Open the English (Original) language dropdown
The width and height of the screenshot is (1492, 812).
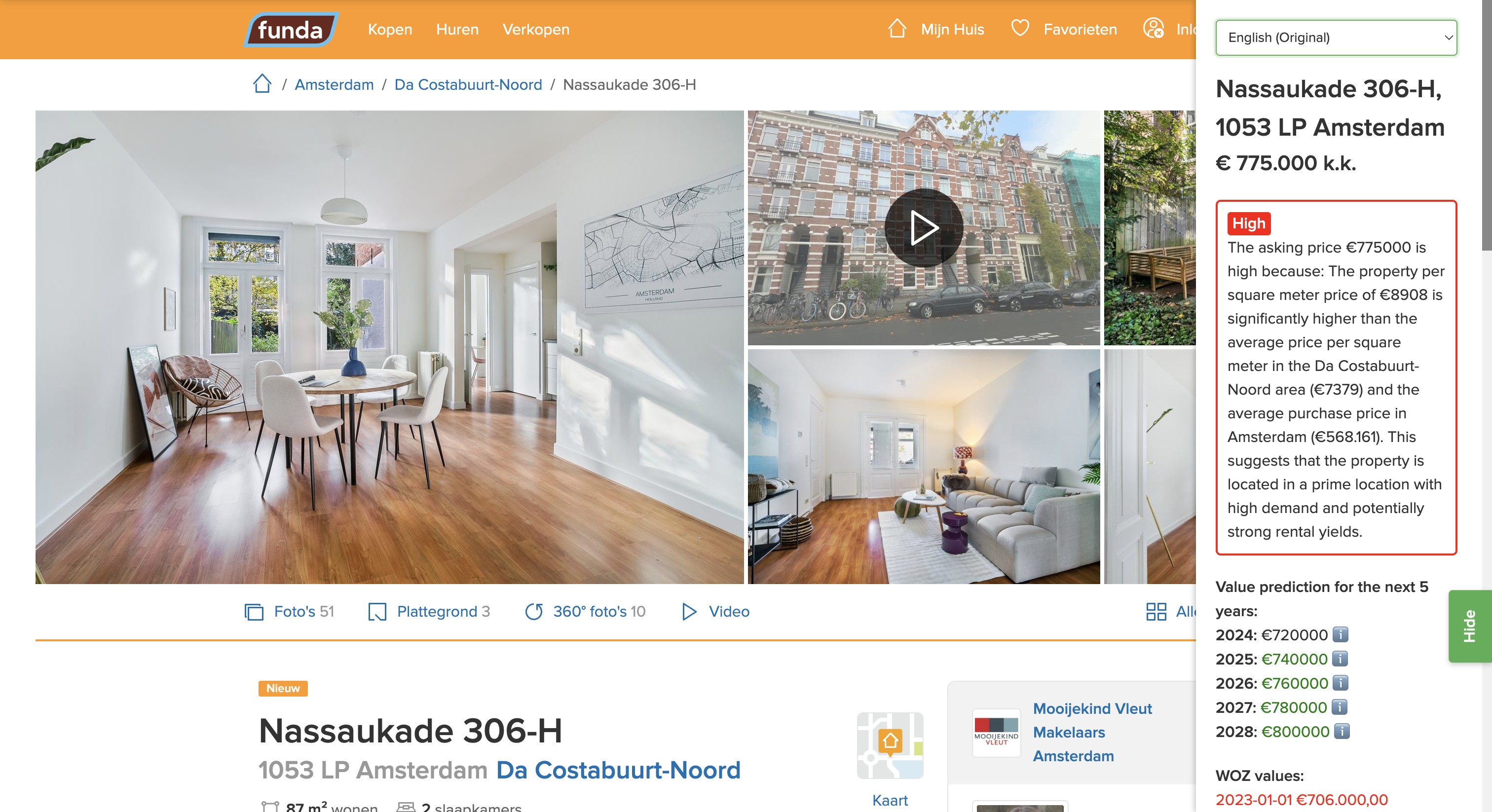(1336, 37)
